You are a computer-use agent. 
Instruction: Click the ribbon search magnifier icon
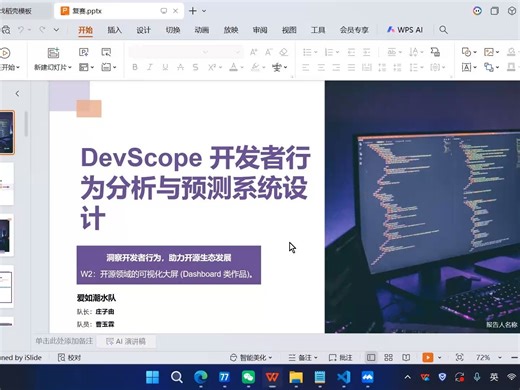pos(443,30)
